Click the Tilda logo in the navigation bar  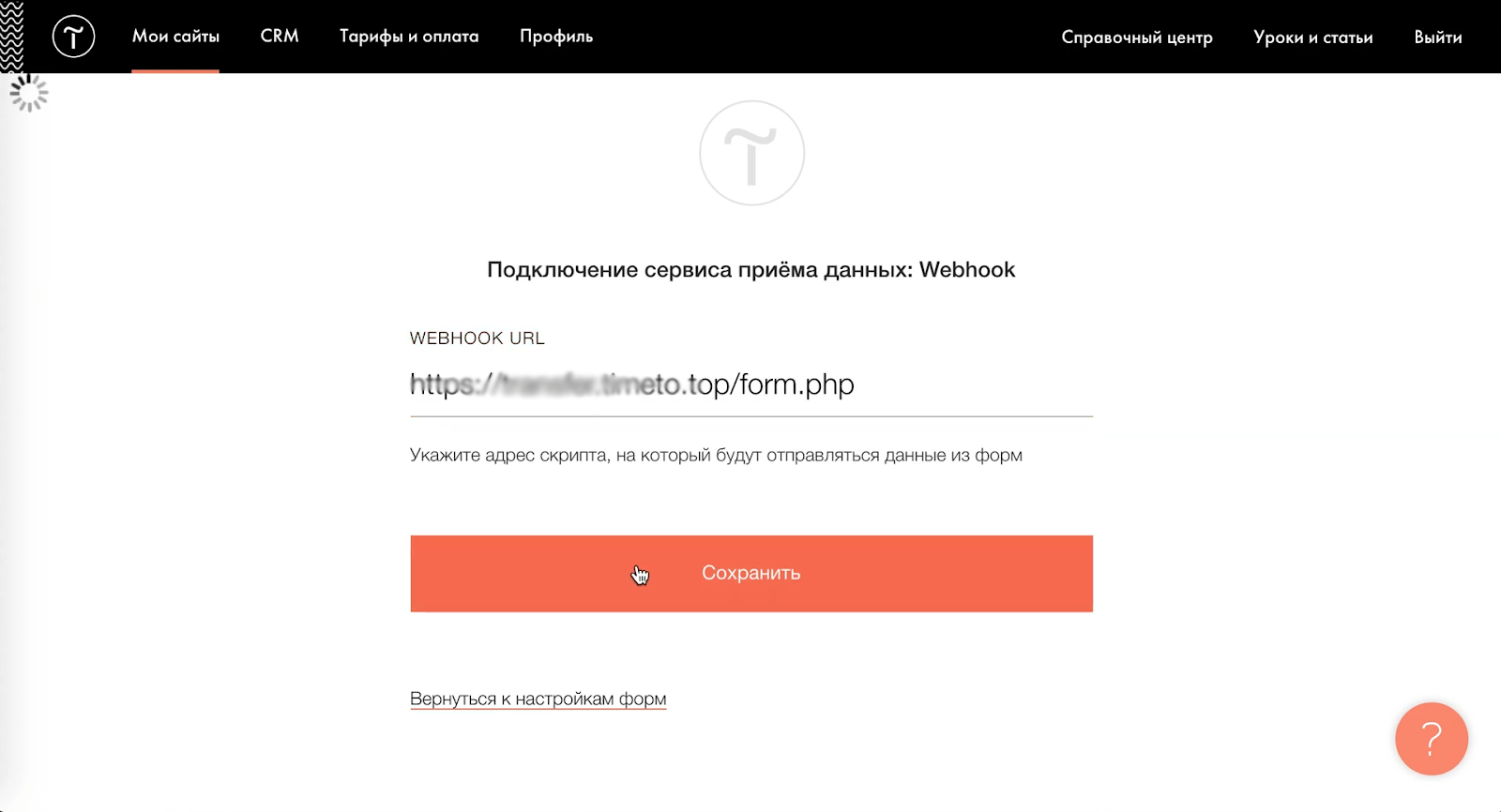(x=73, y=37)
